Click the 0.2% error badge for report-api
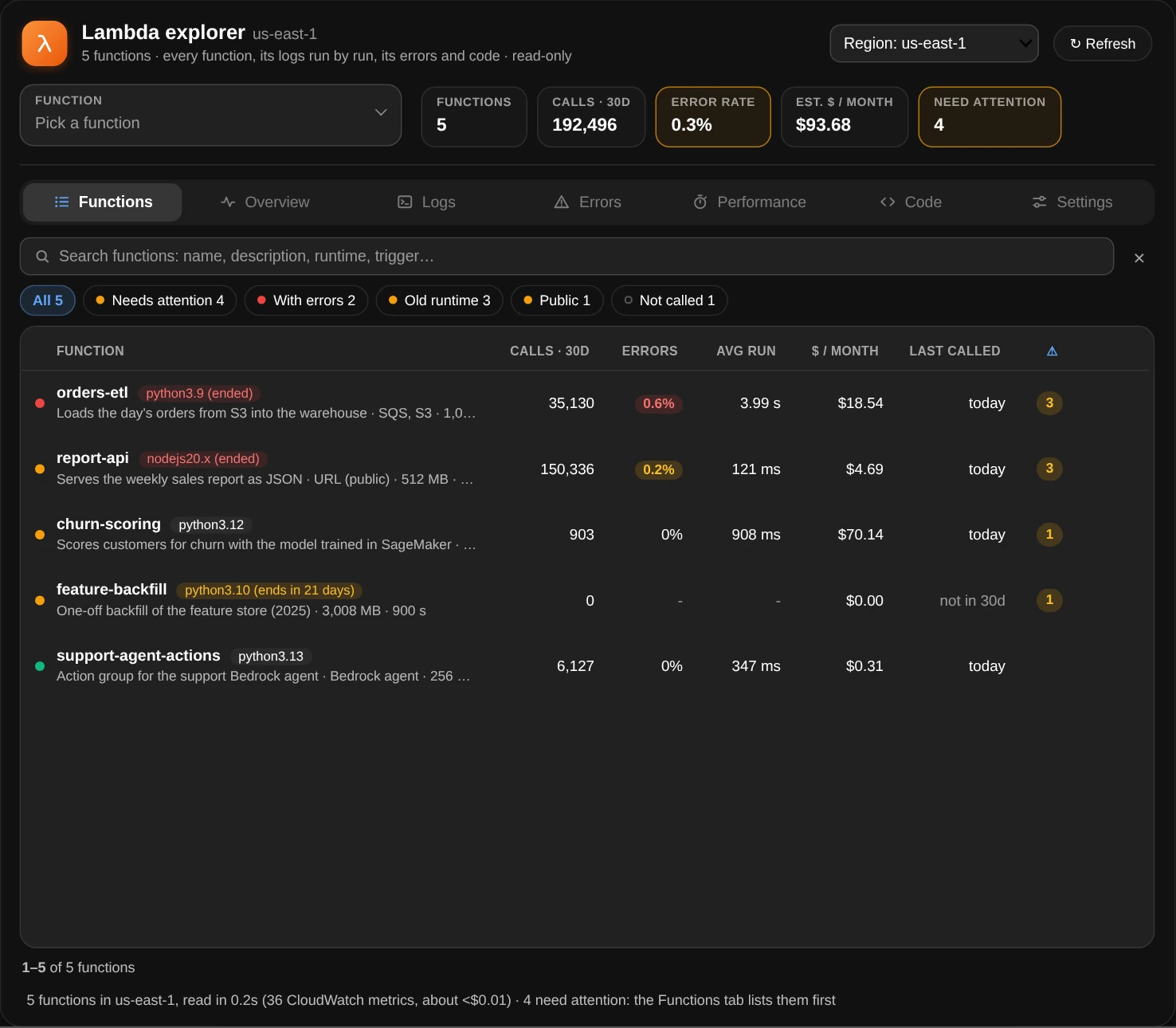Screen dimensions: 1176x1028 659,470
